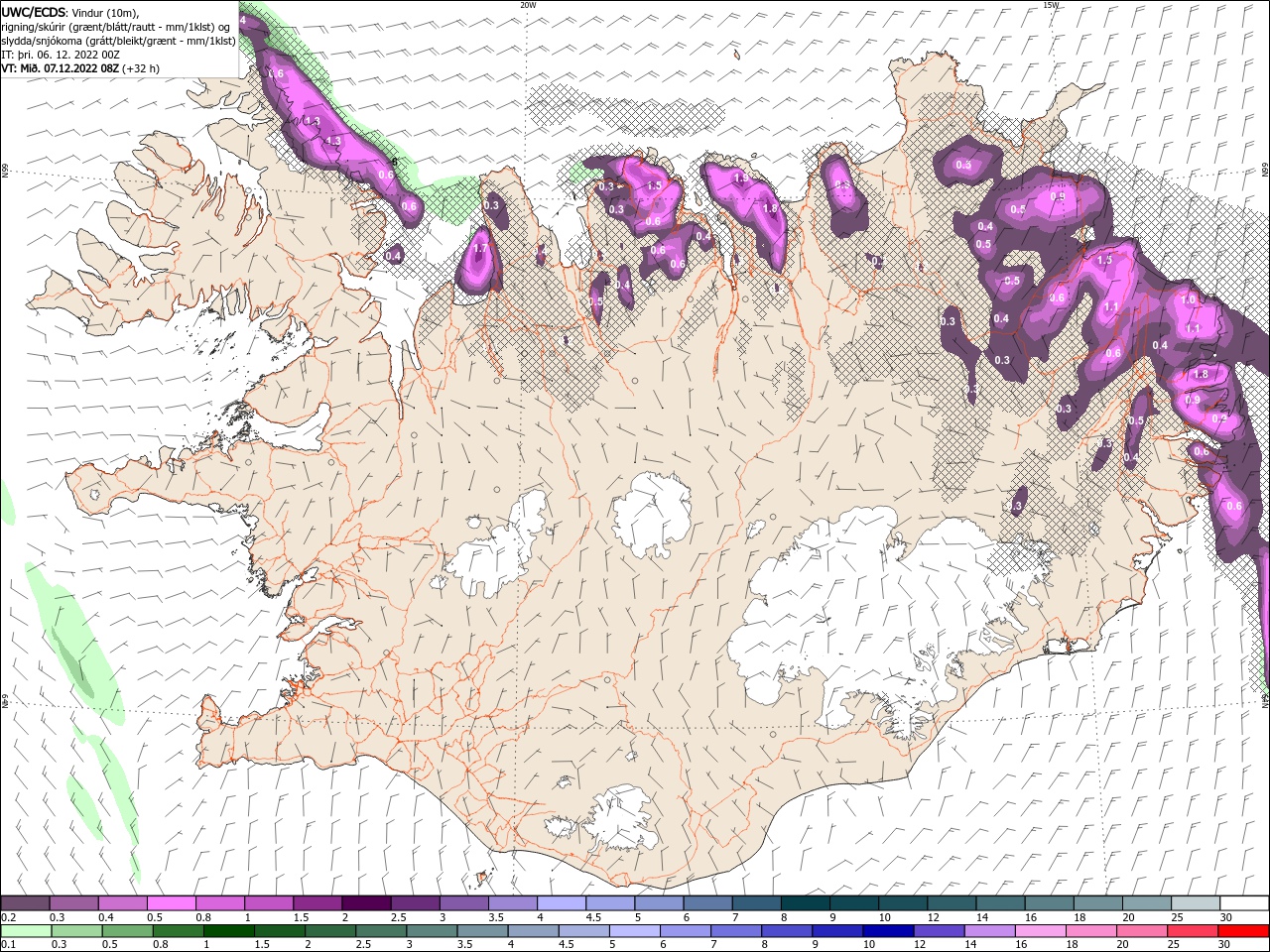The width and height of the screenshot is (1270, 952).
Task: Select the 3.5 swatch in the rain legend
Action: (x=482, y=930)
